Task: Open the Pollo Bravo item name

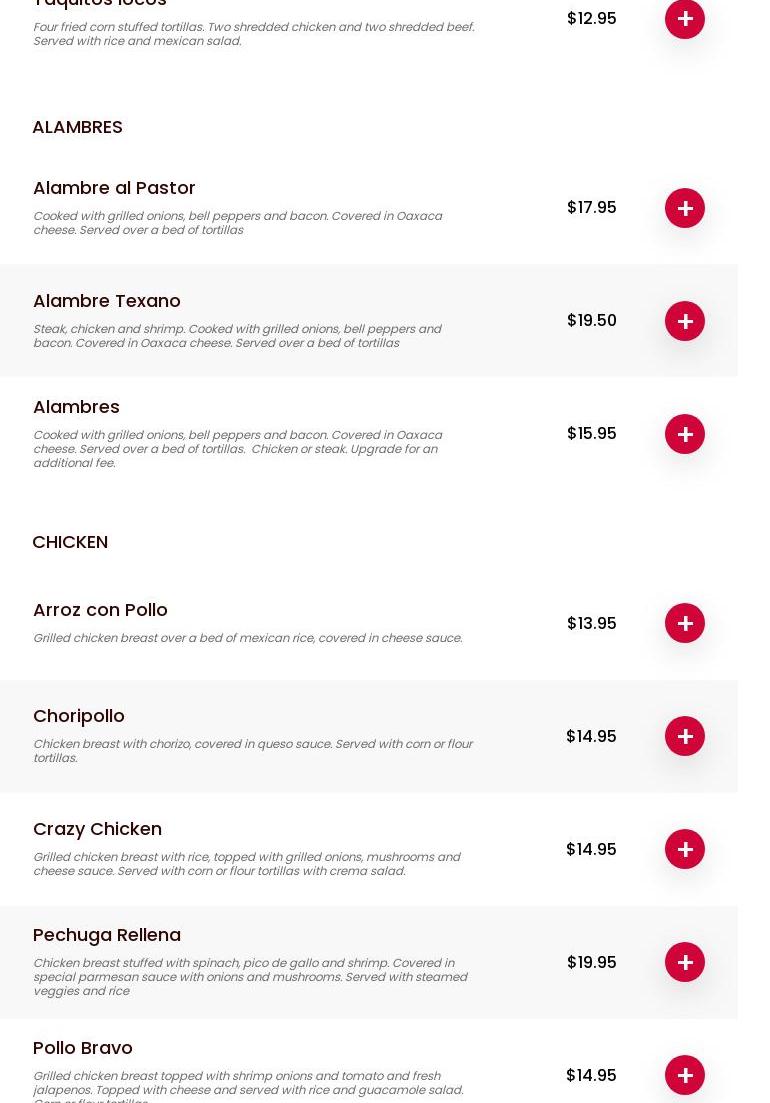Action: tap(83, 1048)
